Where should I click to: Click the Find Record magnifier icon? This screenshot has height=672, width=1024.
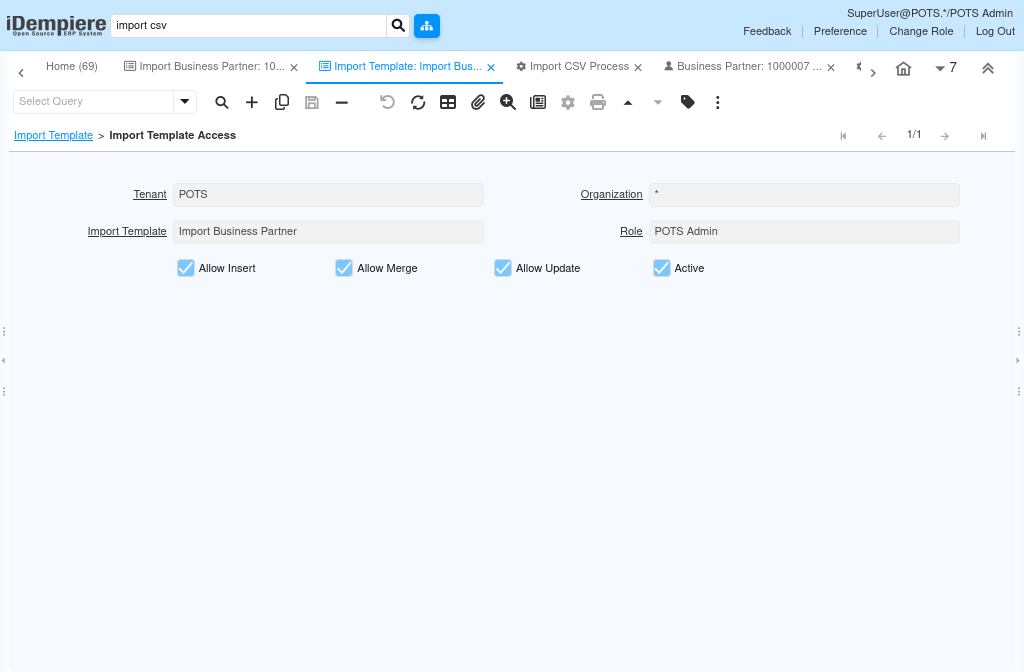click(221, 103)
